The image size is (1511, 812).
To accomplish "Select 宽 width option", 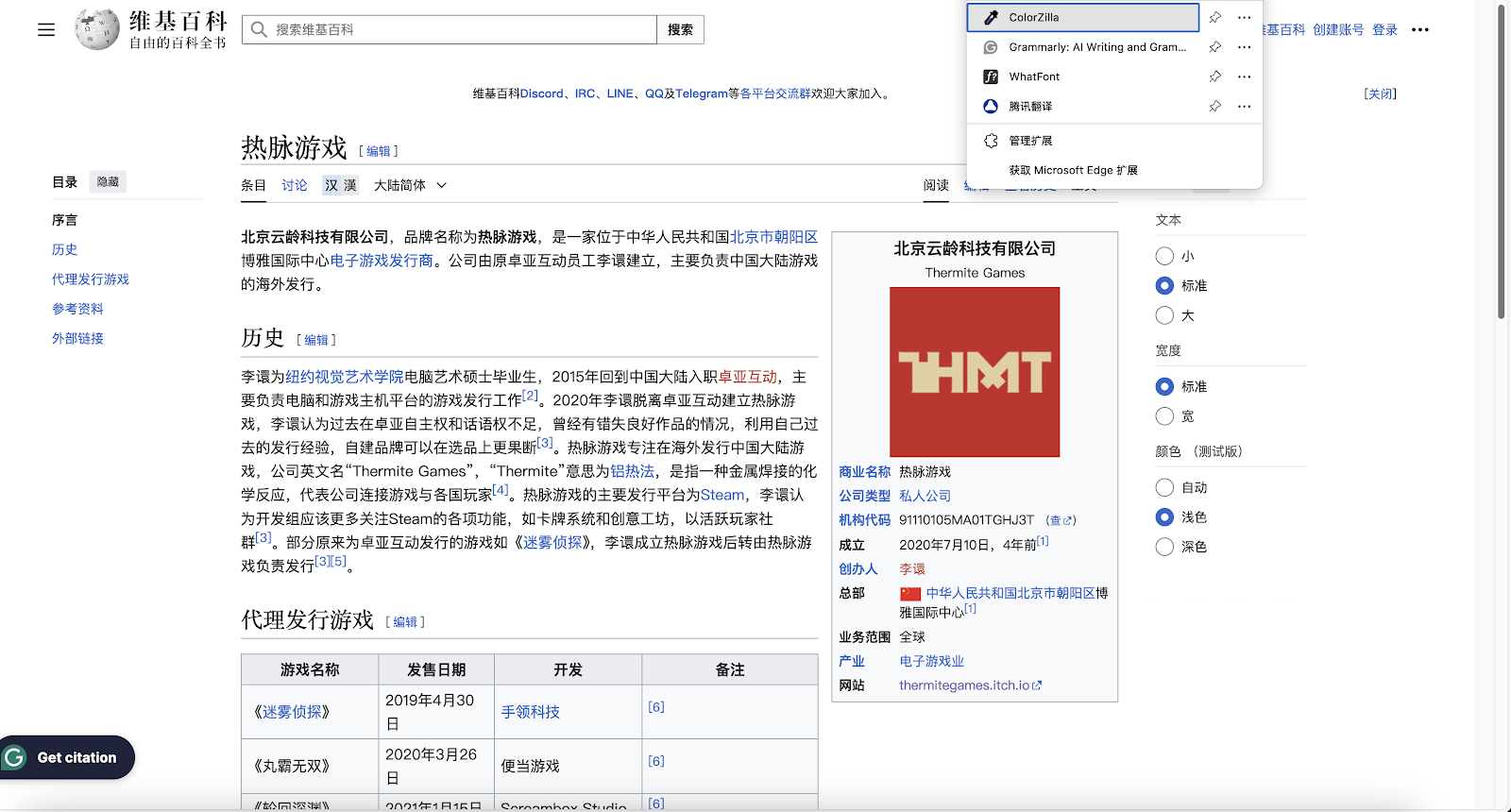I will pos(1164,416).
